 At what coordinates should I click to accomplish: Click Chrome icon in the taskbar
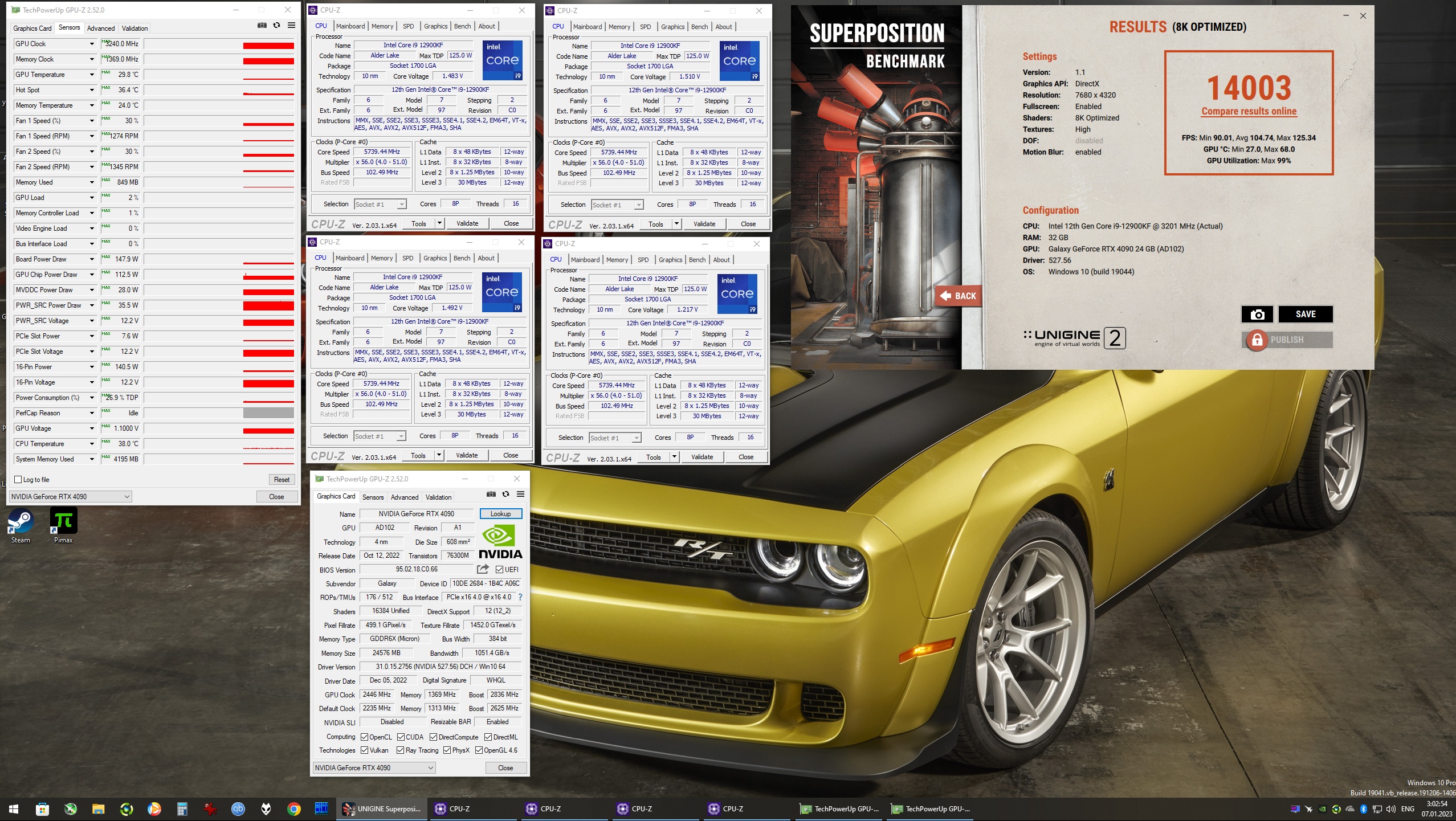(x=294, y=809)
